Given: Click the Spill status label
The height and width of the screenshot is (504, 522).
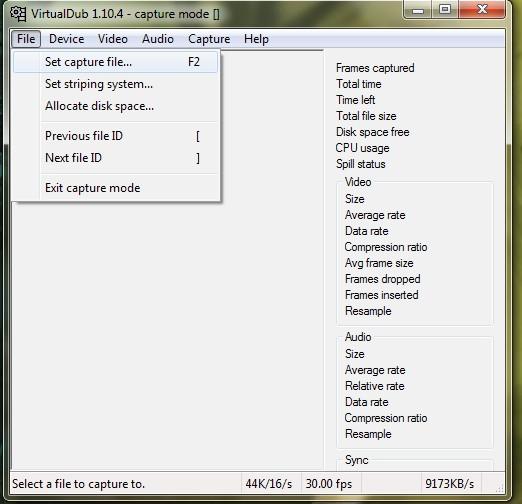Looking at the screenshot, I should coord(360,164).
